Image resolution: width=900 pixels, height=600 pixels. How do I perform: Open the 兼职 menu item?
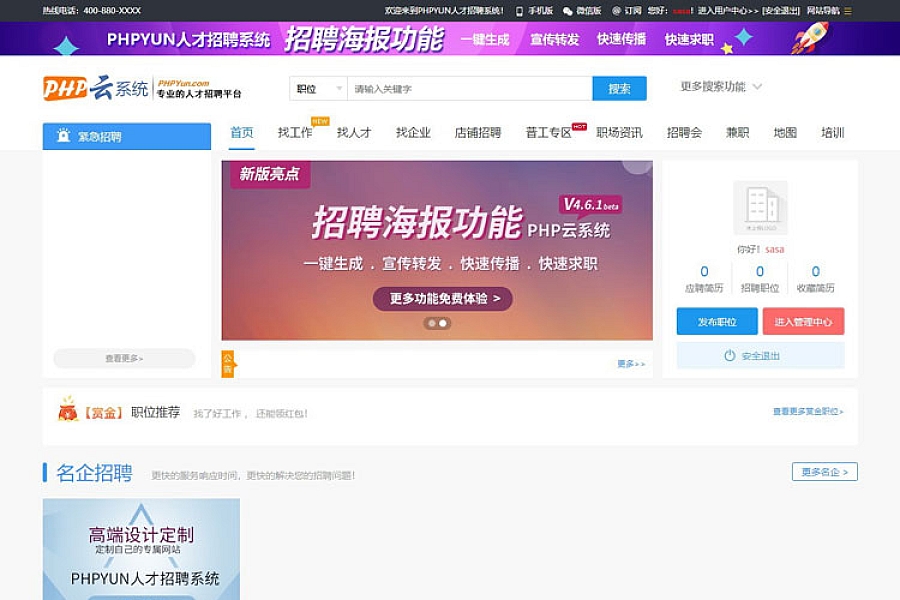[738, 133]
